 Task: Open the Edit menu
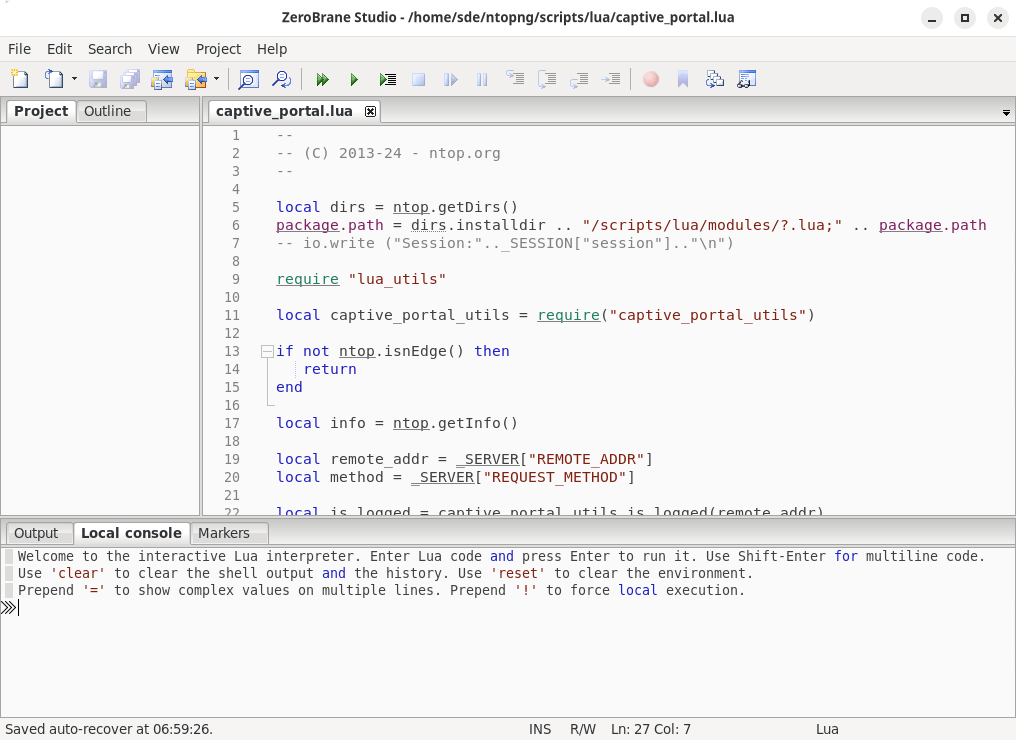59,49
